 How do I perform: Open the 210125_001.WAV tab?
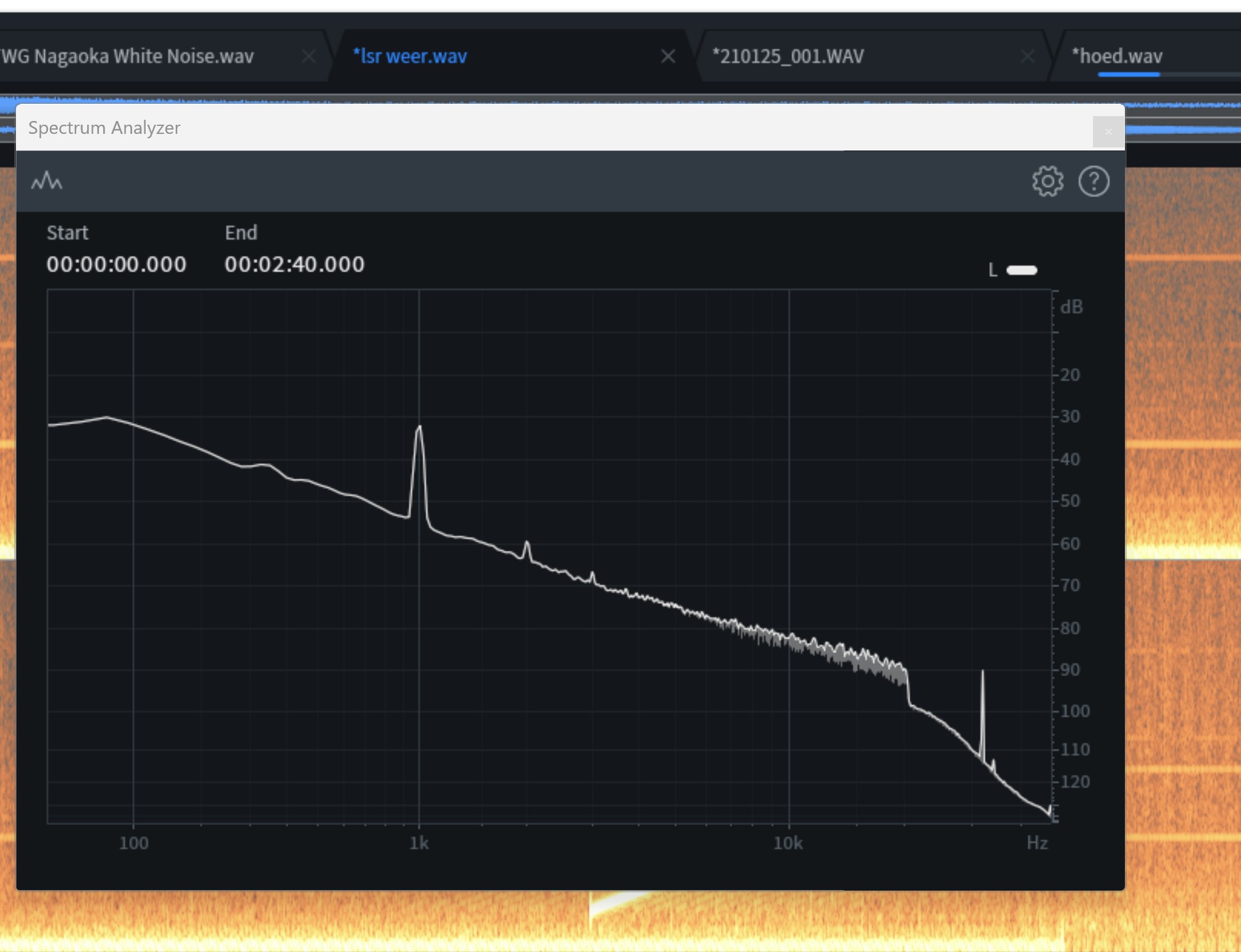788,56
